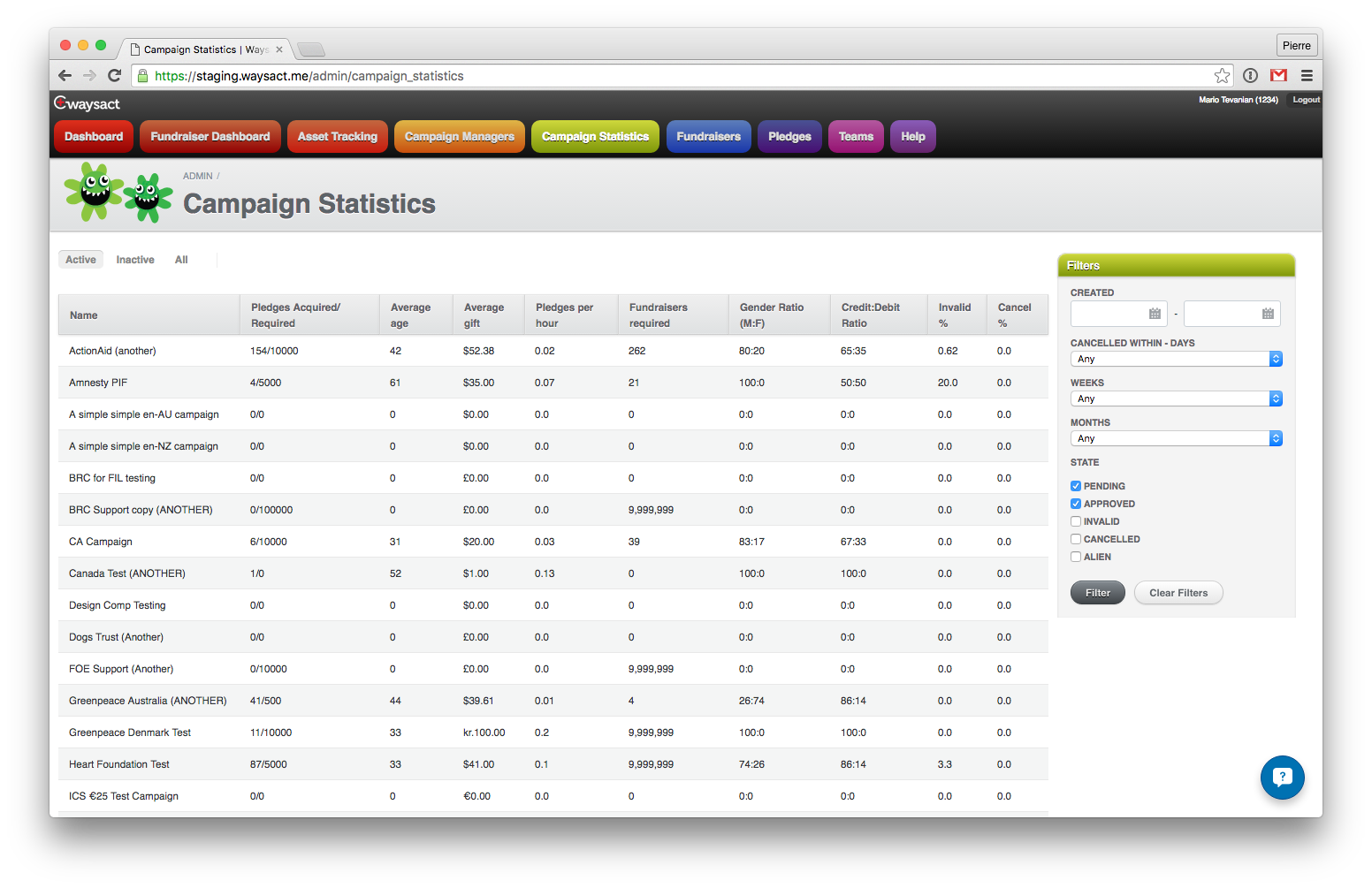Enable the Cancelled state checkbox
The height and width of the screenshot is (888, 1372).
point(1076,539)
